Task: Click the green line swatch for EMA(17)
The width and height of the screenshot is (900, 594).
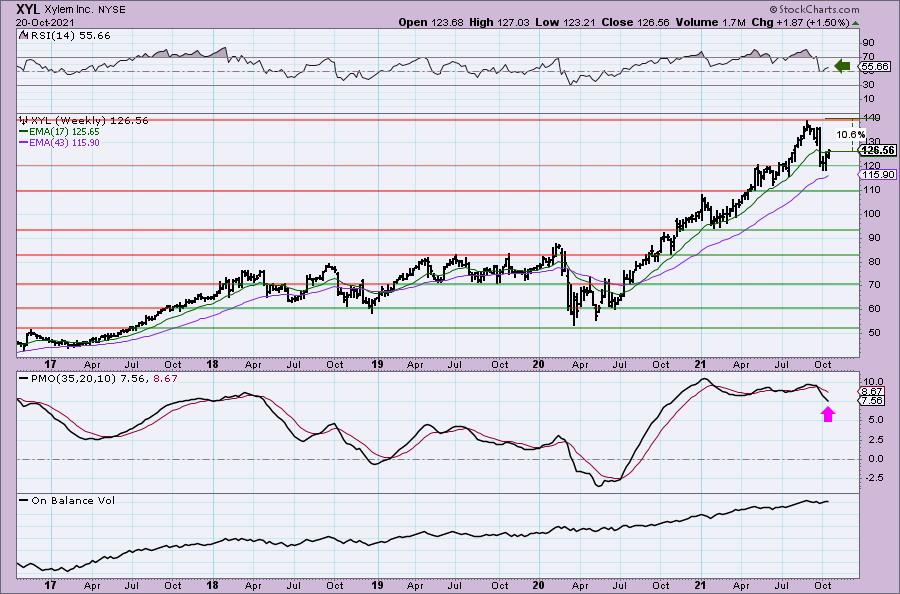Action: [x=24, y=131]
